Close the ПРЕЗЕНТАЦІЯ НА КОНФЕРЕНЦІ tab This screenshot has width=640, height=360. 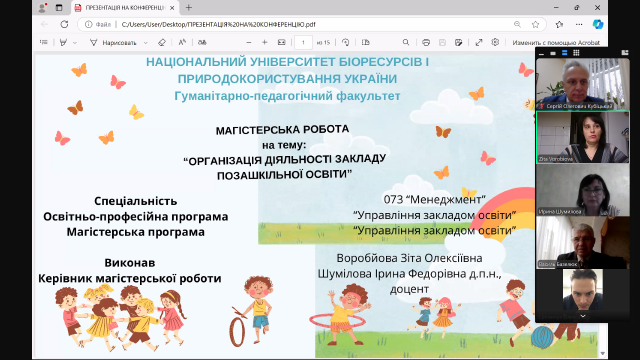(x=172, y=8)
